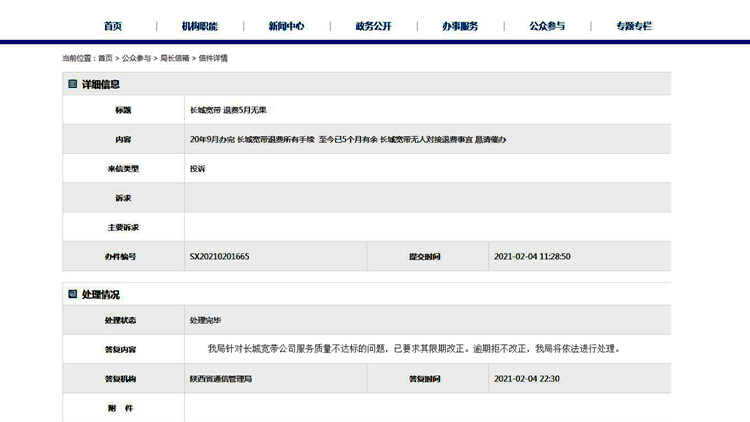This screenshot has height=422, width=750.
Task: Click the 处理完毕 status value
Action: pos(206,321)
